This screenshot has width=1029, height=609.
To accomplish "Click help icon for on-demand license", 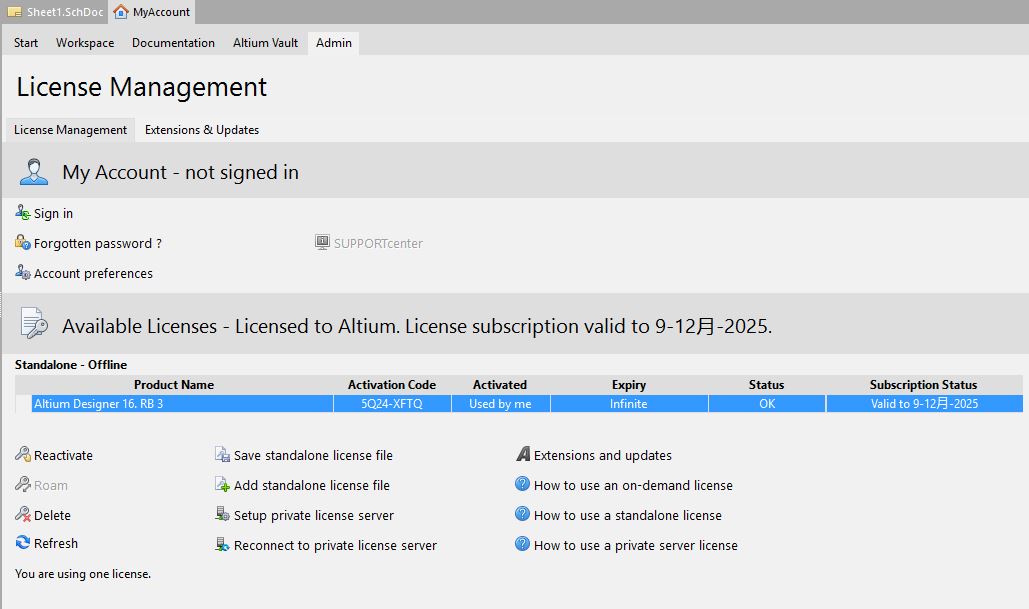I will 522,484.
